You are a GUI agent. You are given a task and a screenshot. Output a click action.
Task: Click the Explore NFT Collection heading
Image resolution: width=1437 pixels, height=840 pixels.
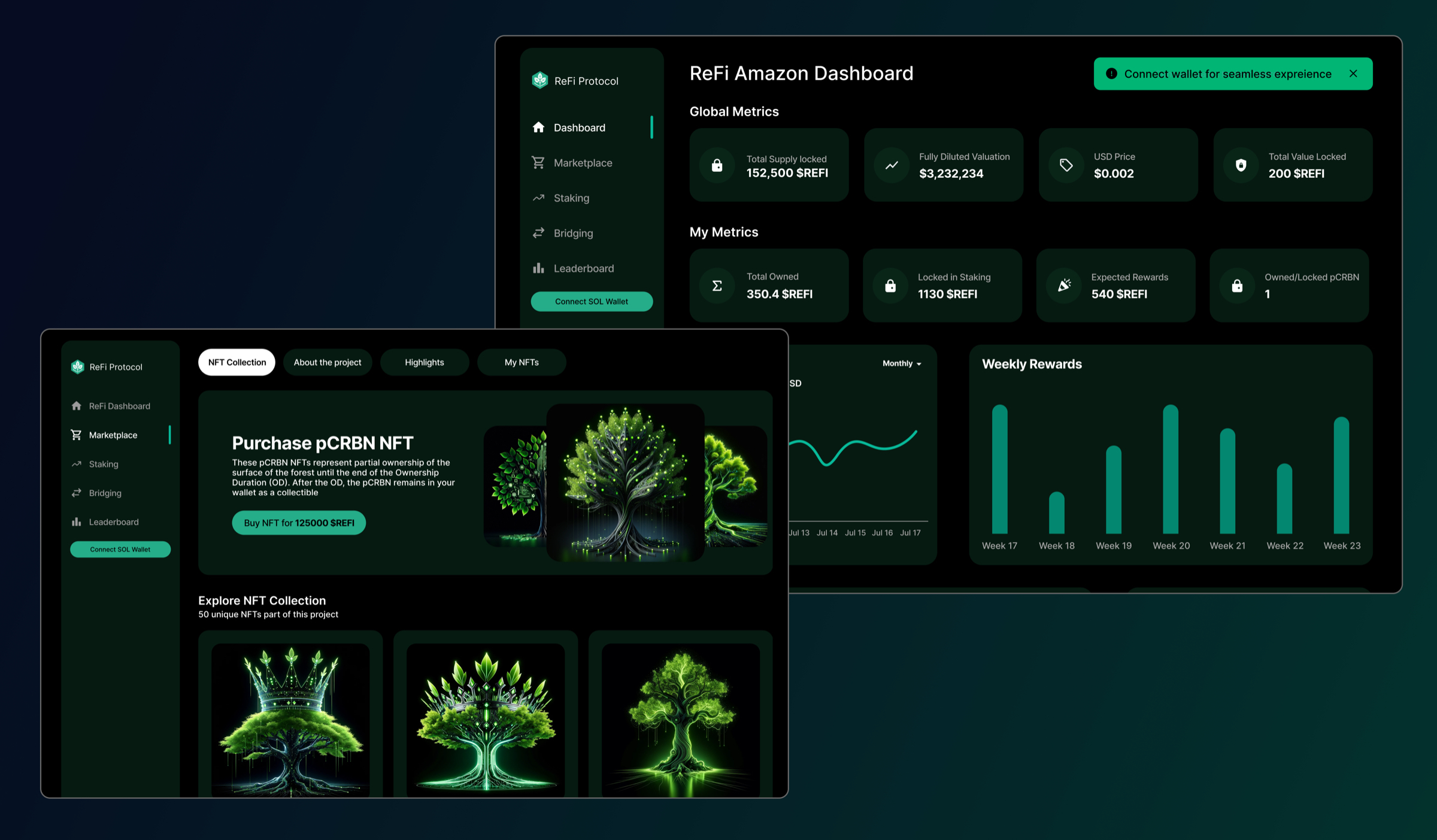coord(262,601)
